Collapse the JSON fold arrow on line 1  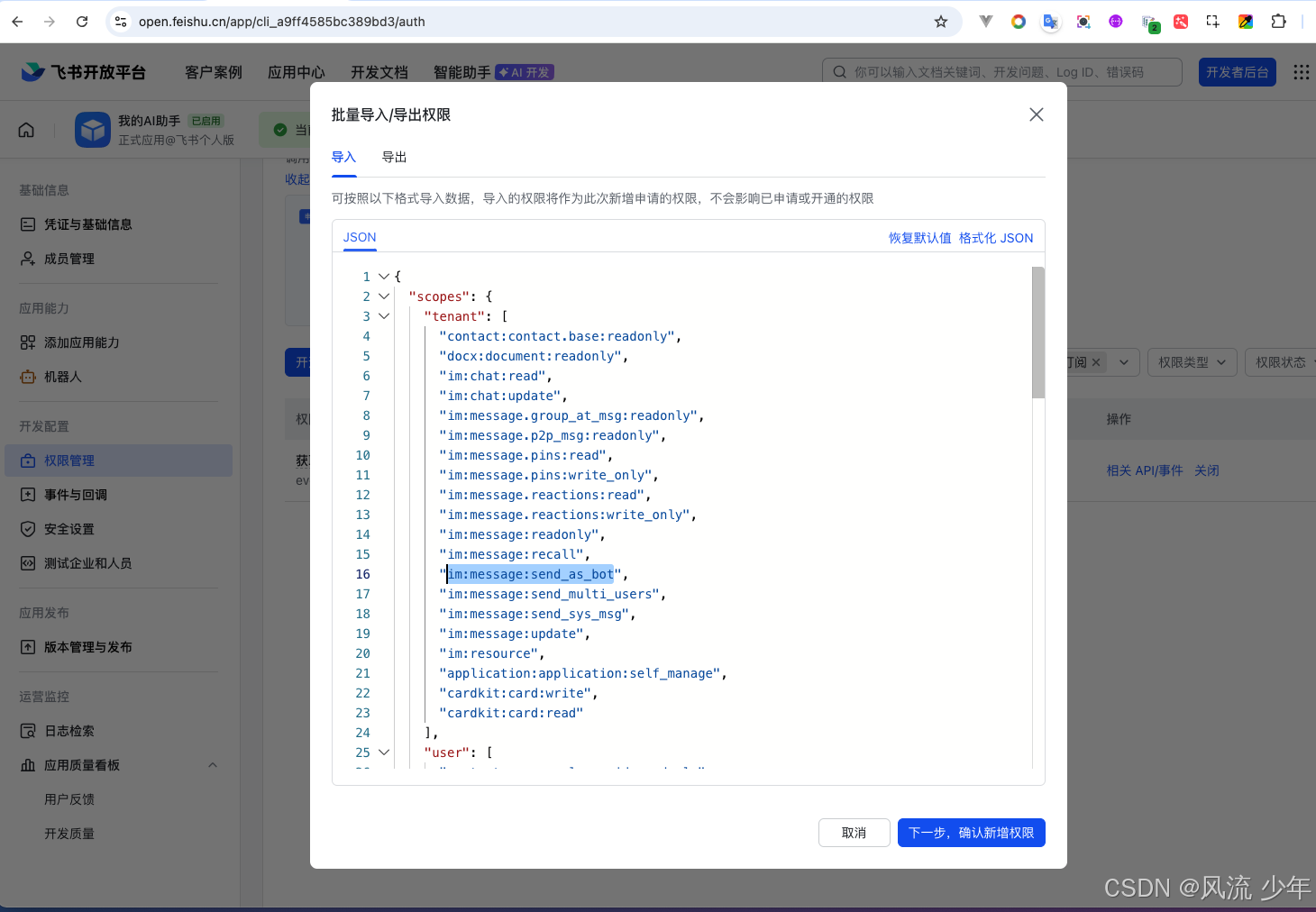384,277
